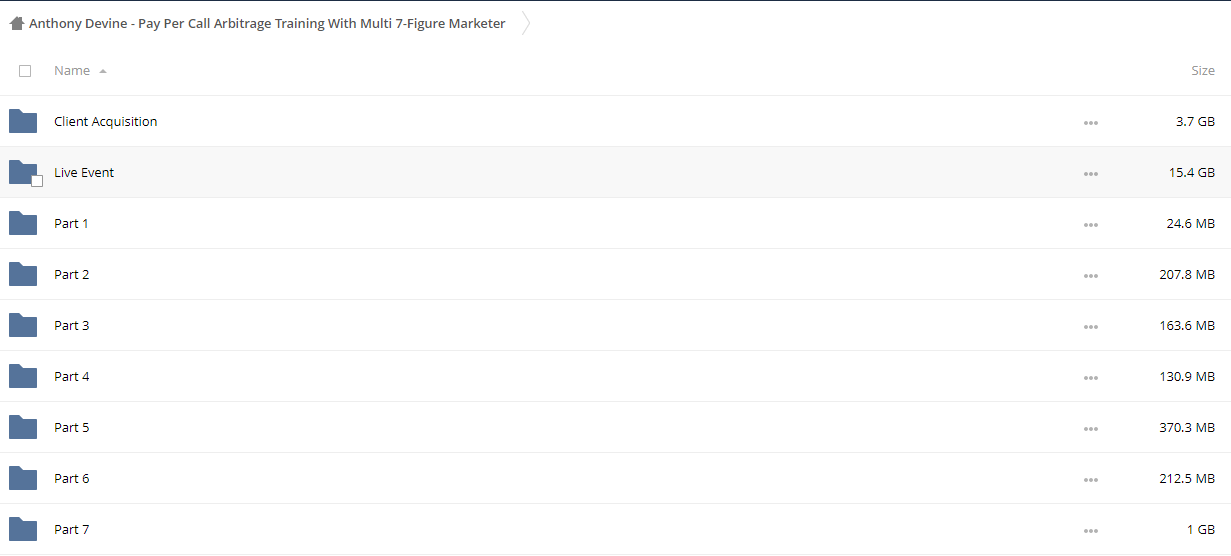Open the Part 7 folder icon
The height and width of the screenshot is (556, 1231).
click(x=23, y=530)
